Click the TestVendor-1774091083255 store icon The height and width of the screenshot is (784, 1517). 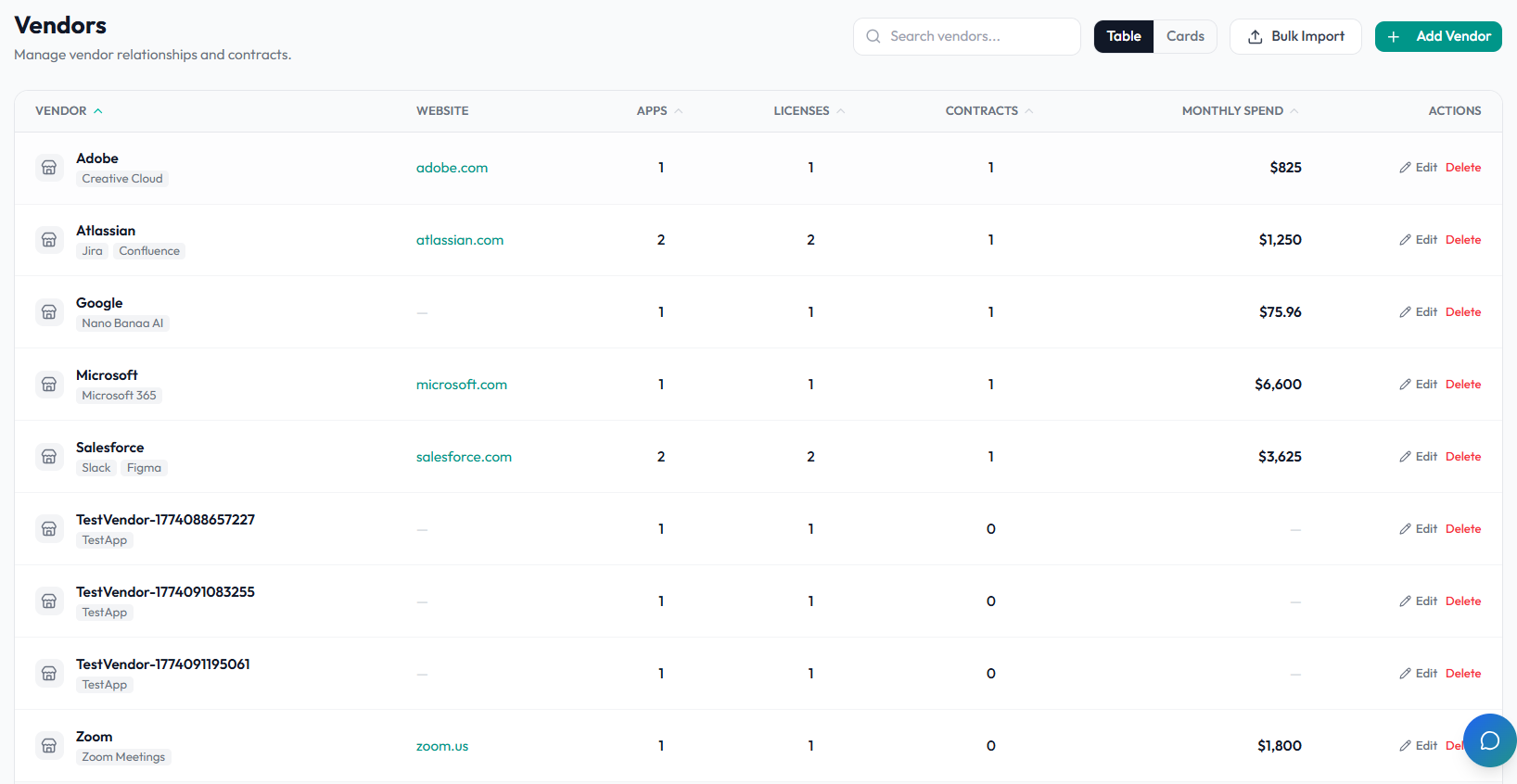pyautogui.click(x=49, y=601)
